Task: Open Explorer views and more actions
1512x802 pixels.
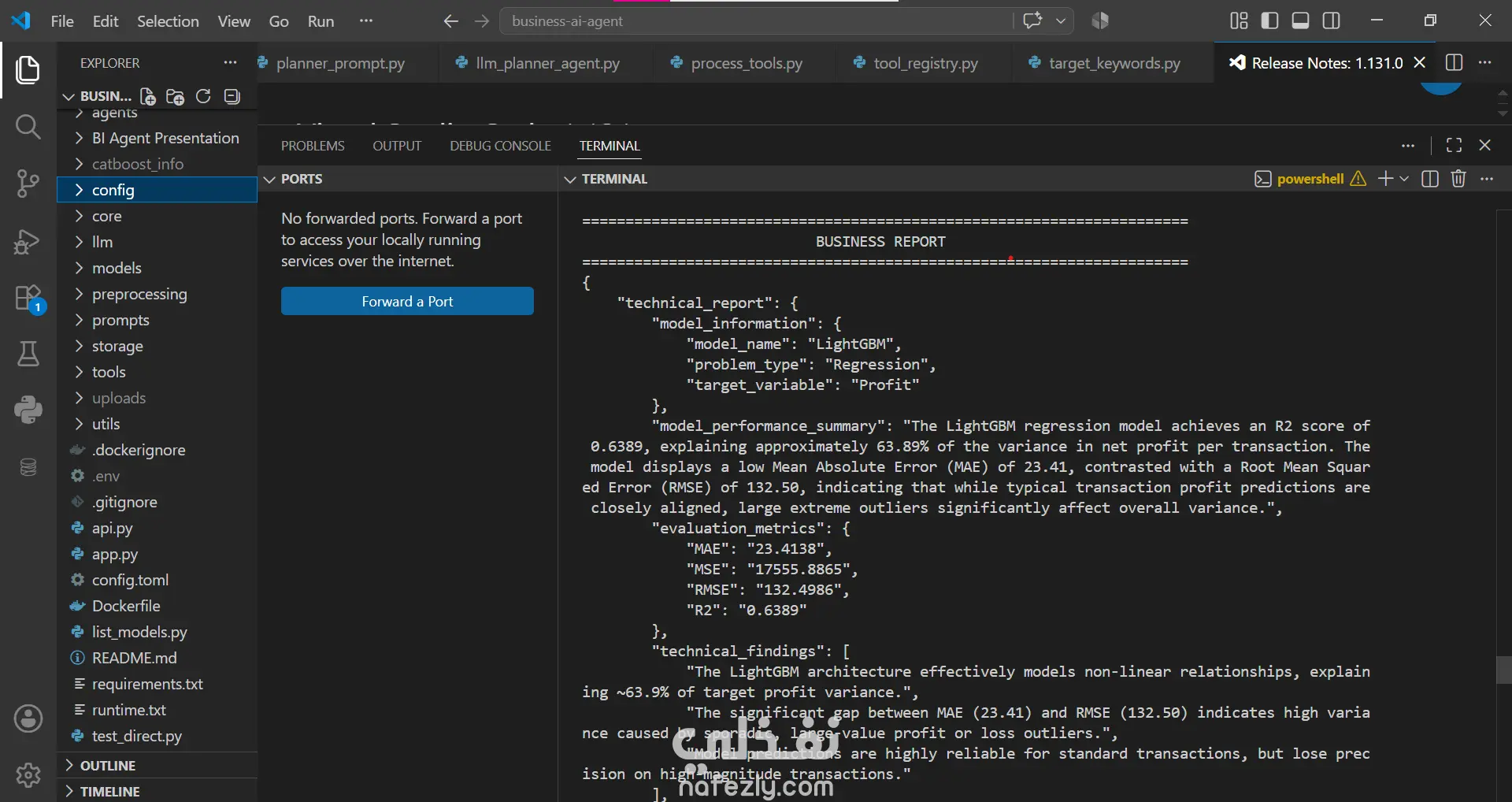Action: point(230,62)
